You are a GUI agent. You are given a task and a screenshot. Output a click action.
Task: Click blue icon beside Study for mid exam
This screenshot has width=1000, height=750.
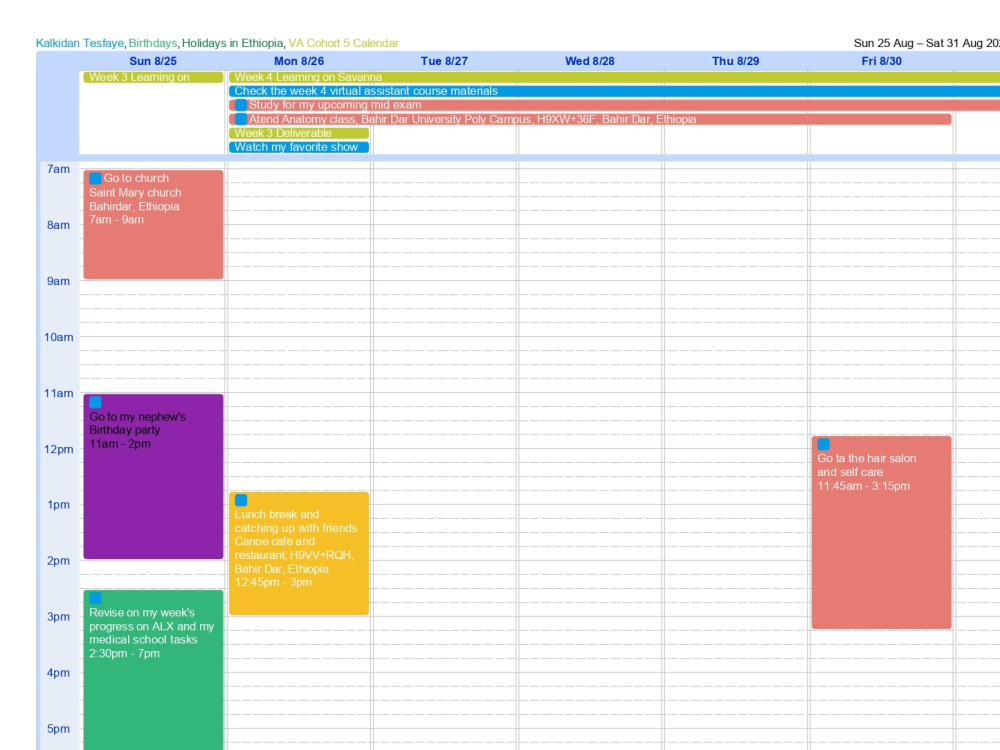click(241, 105)
